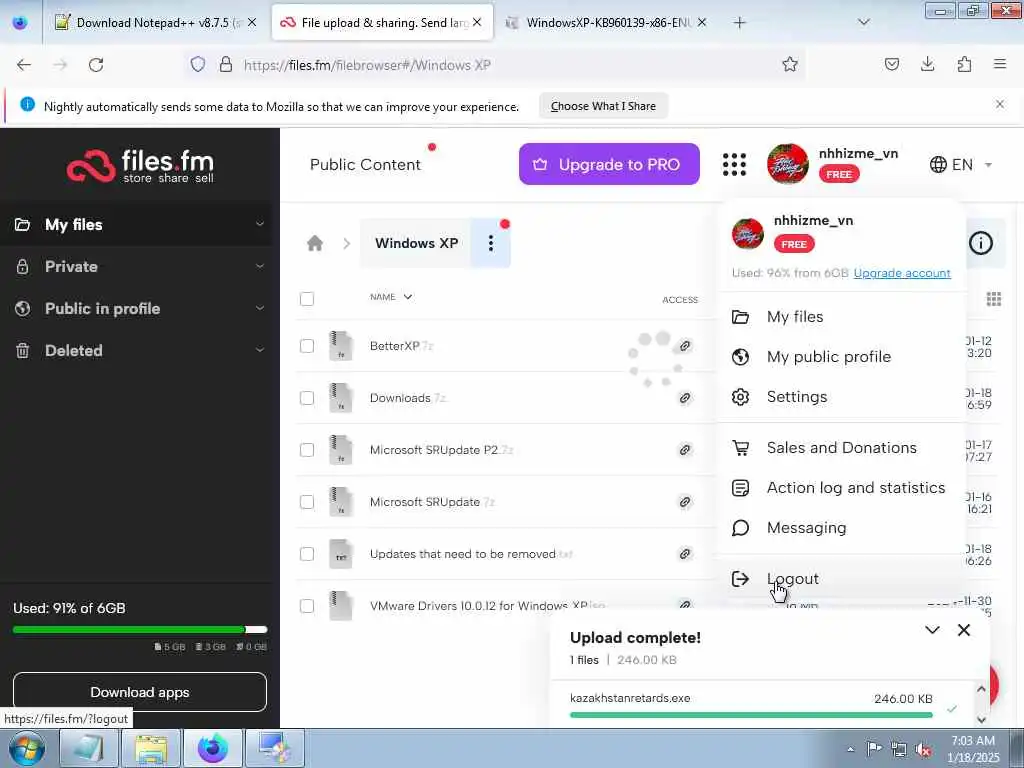The height and width of the screenshot is (768, 1024).
Task: Save to Pocket icon
Action: [891, 64]
